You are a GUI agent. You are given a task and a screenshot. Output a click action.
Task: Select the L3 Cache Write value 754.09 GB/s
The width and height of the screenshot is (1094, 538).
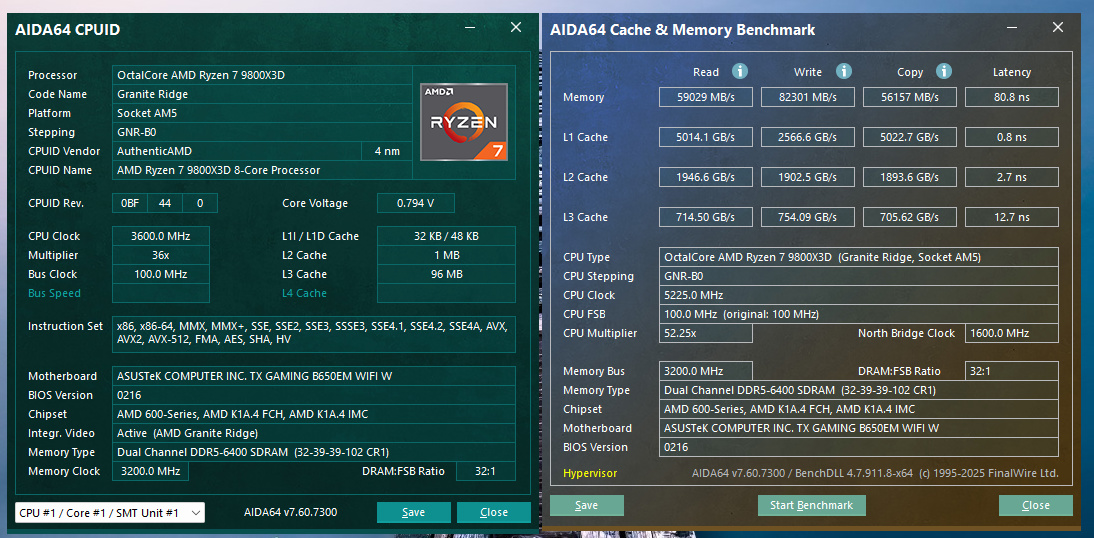pyautogui.click(x=807, y=218)
